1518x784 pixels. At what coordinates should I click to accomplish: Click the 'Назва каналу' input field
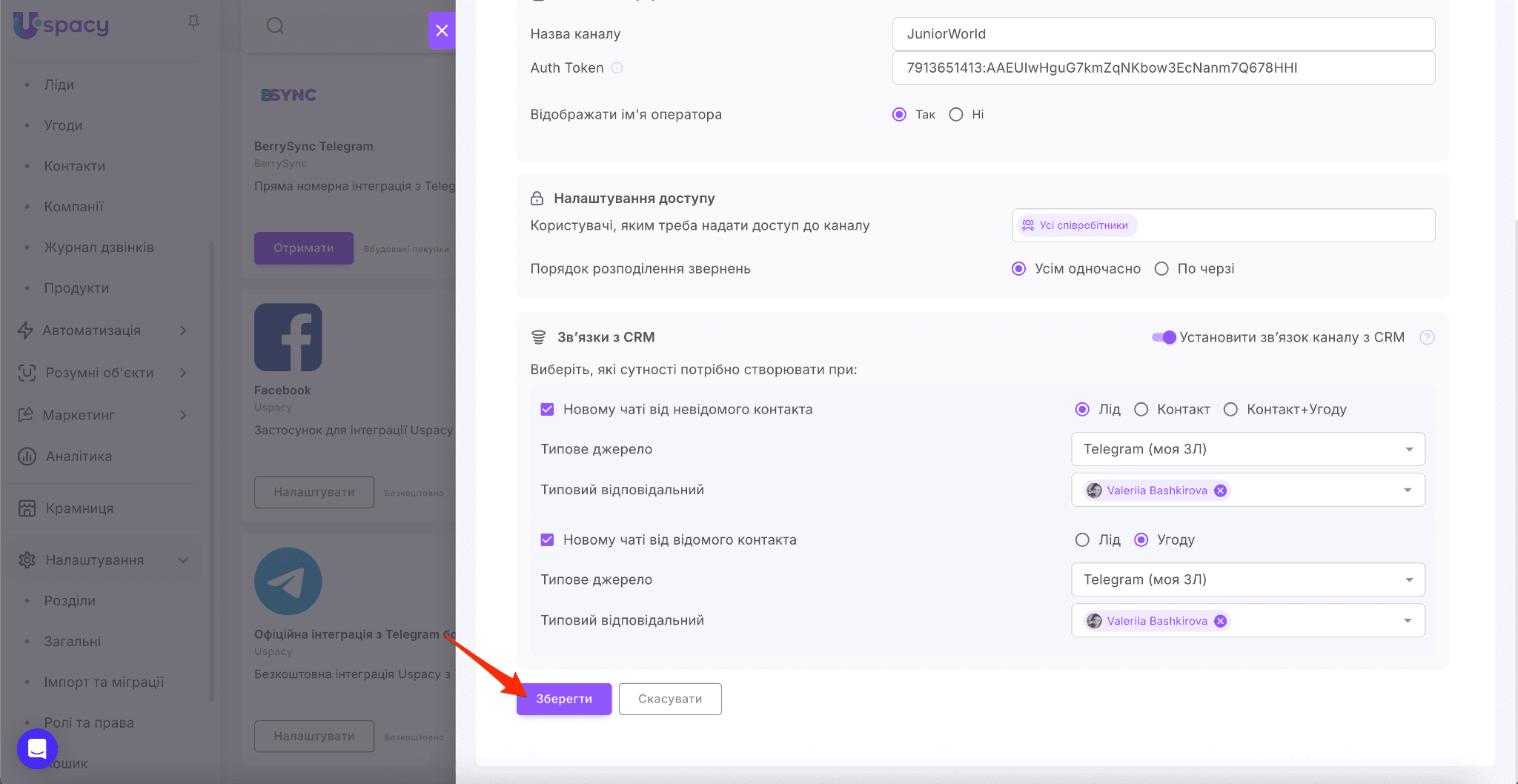pos(1163,34)
